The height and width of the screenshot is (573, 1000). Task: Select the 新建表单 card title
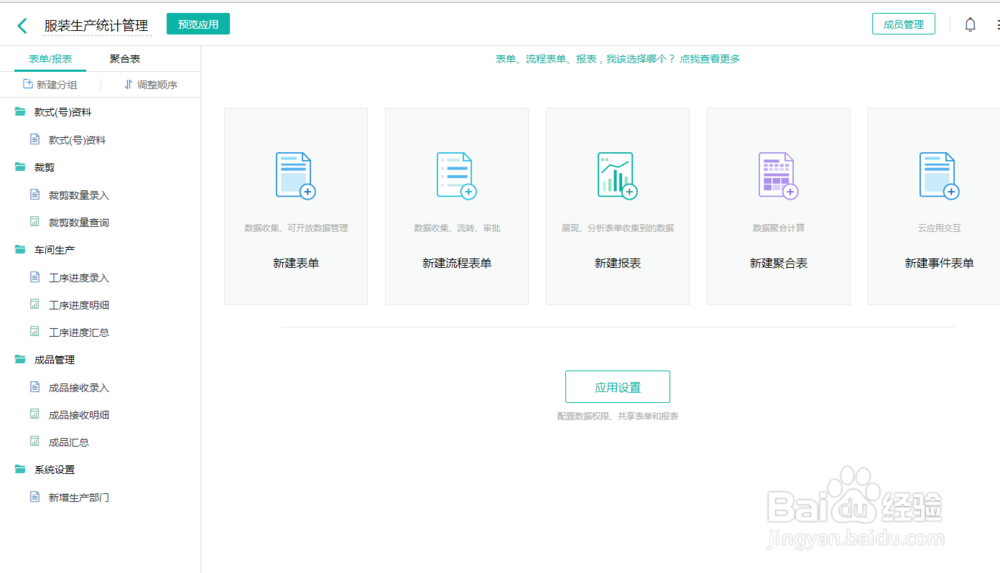296,263
